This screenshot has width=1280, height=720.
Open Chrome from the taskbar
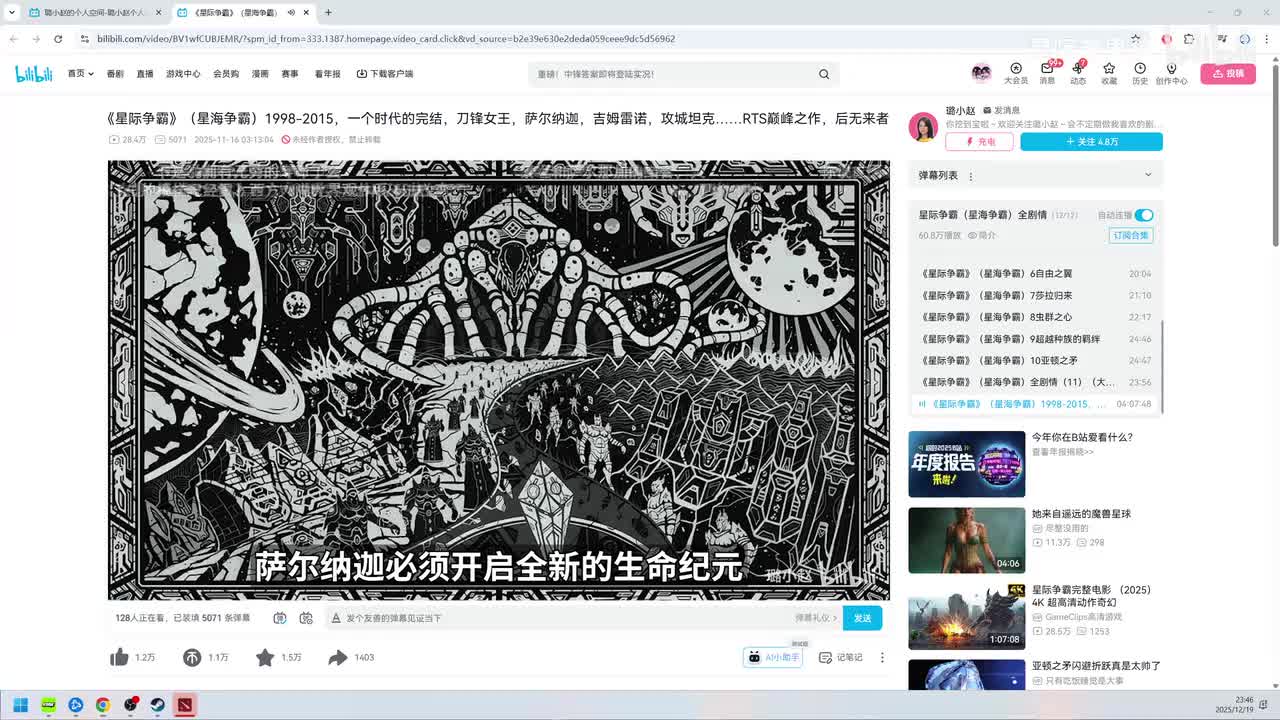point(103,705)
